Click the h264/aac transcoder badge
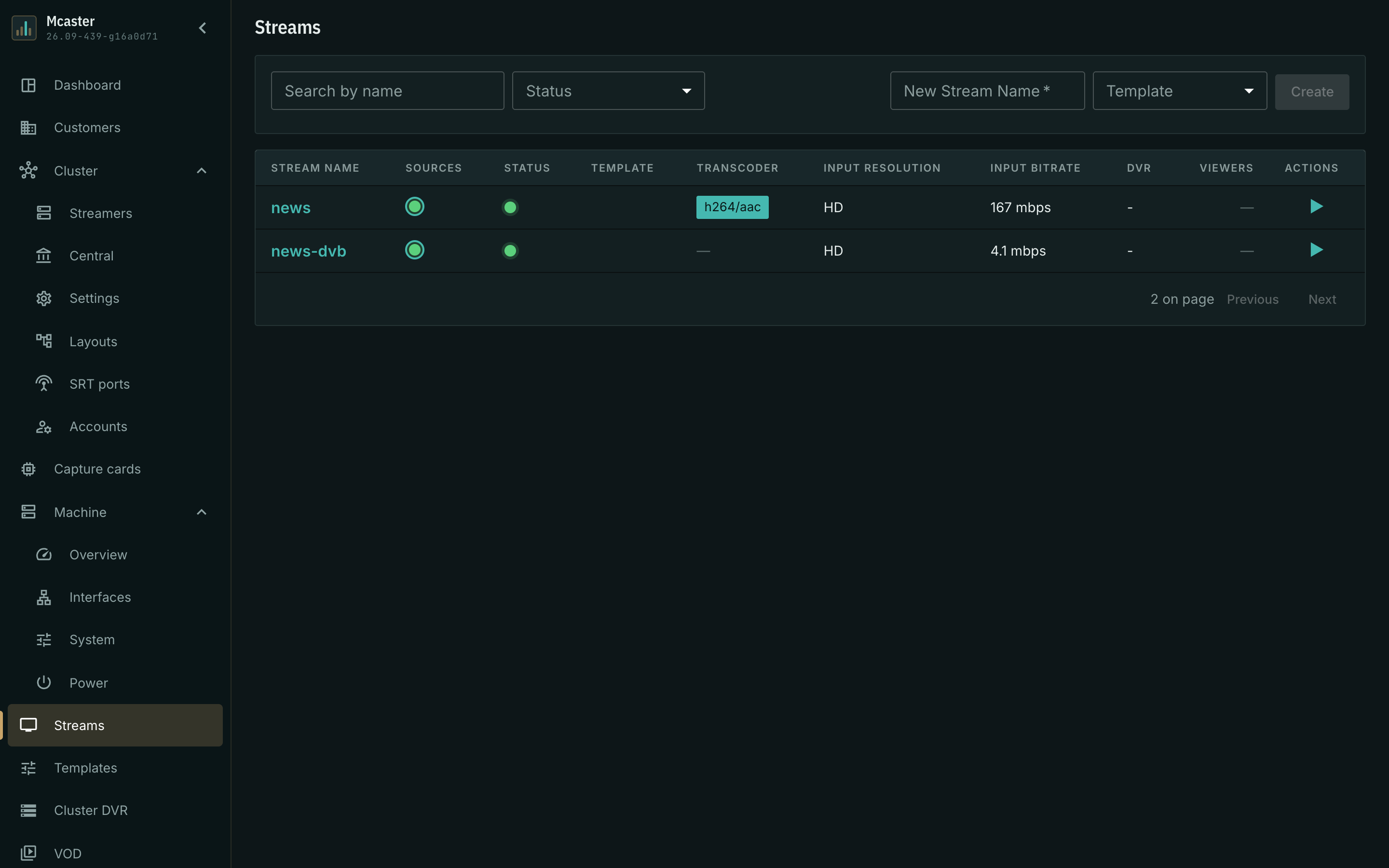1389x868 pixels. pyautogui.click(x=733, y=207)
